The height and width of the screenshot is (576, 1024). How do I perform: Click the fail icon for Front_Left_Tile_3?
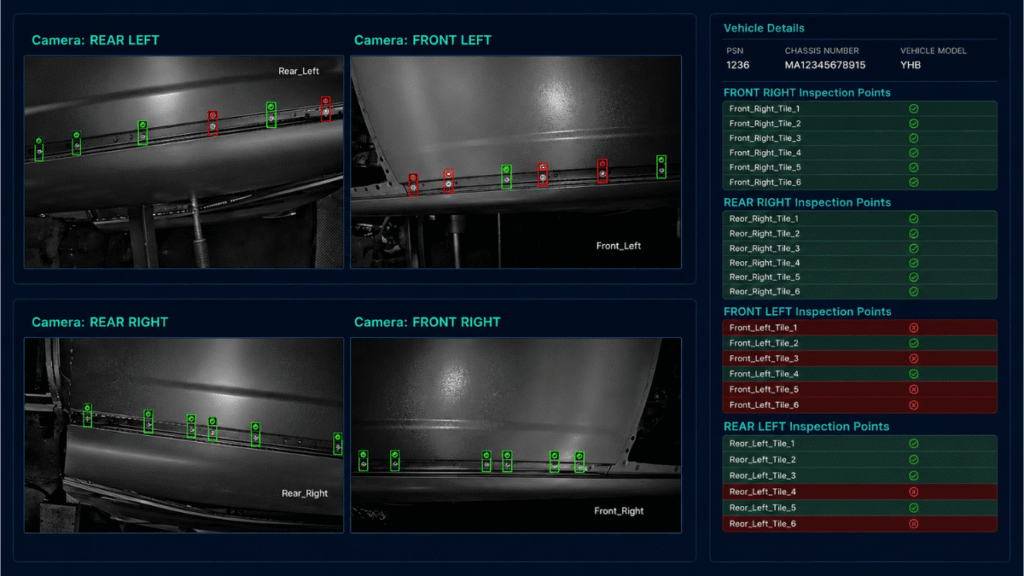coord(914,359)
